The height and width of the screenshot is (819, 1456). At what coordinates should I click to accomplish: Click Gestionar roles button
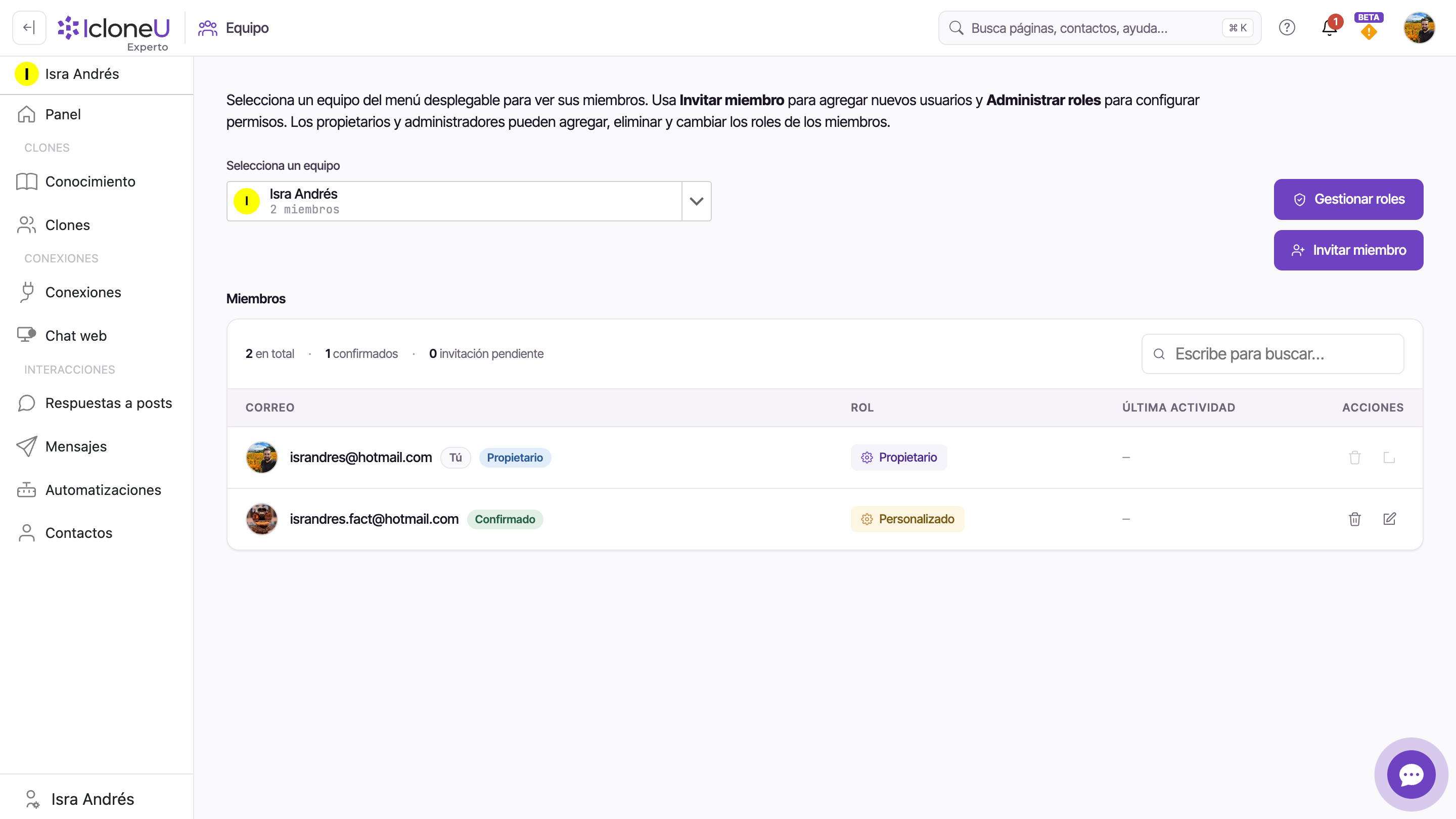point(1348,200)
